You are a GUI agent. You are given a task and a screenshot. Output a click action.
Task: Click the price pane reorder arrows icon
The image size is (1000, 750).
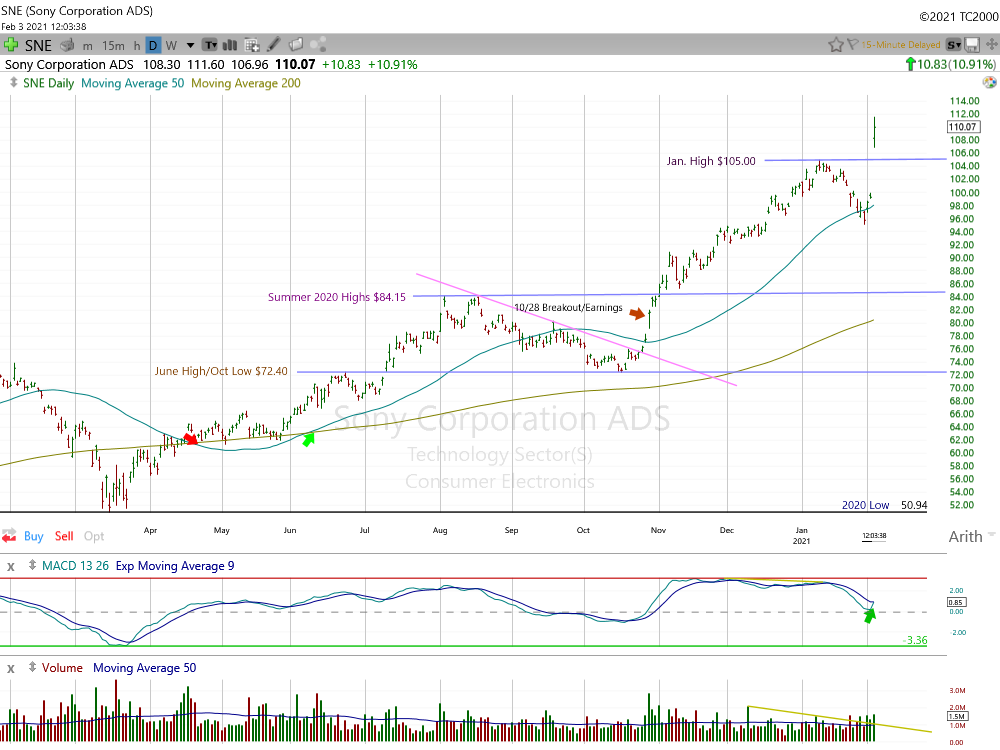pos(13,83)
